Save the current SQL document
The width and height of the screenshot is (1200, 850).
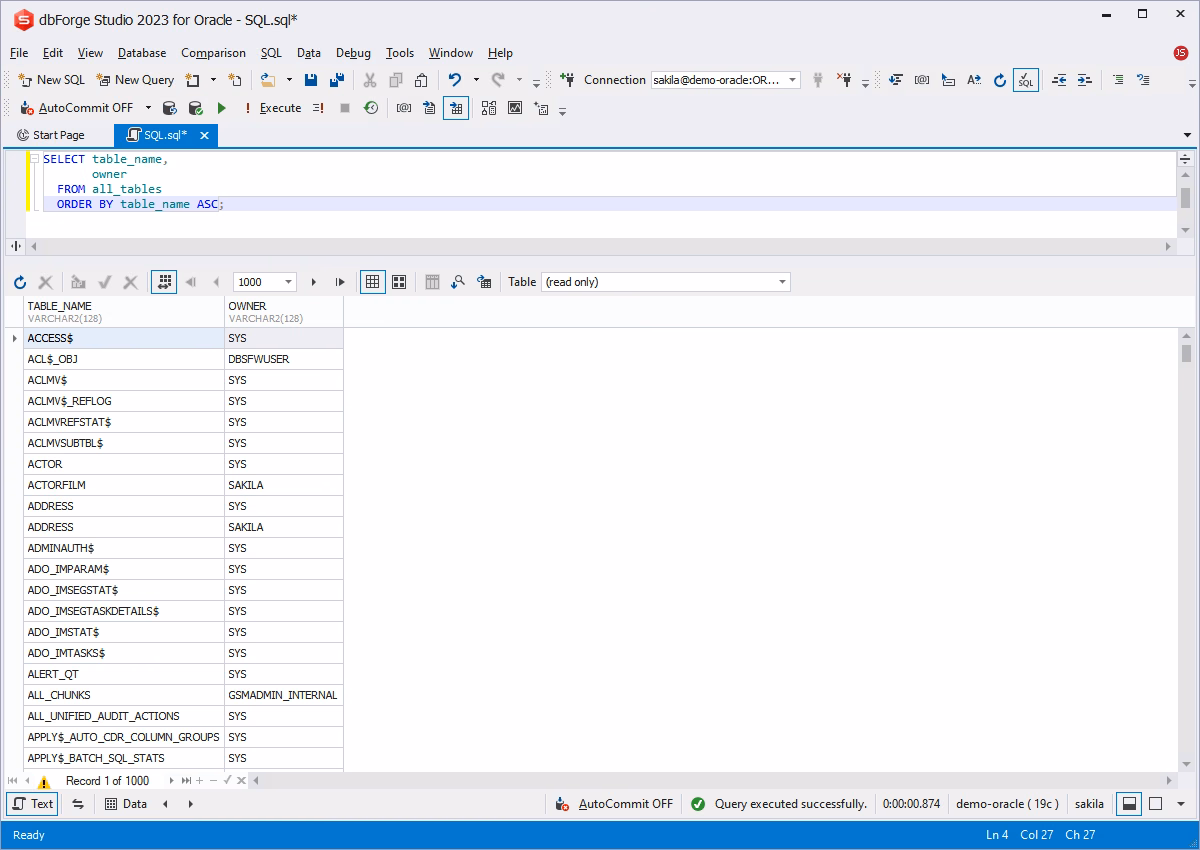[x=311, y=80]
